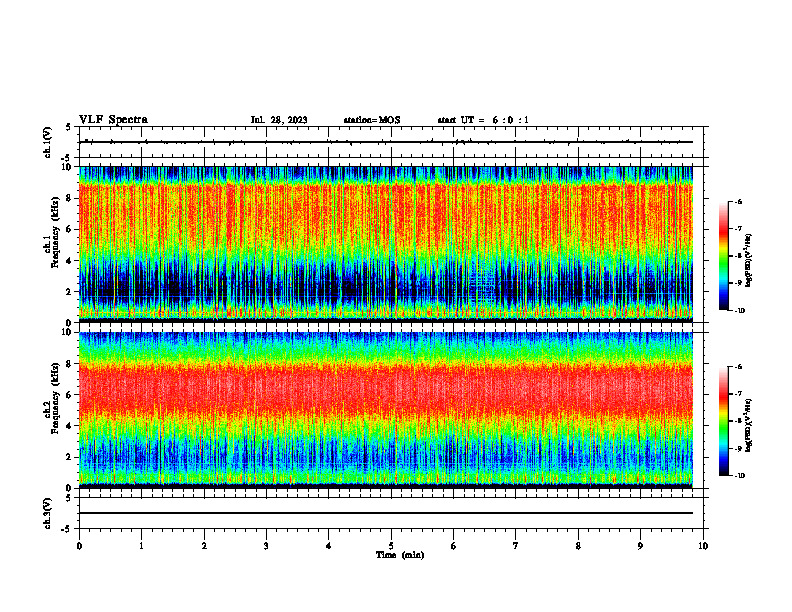Click inside the ch.2 spectrogram panel
The width and height of the screenshot is (792, 612).
(386, 410)
